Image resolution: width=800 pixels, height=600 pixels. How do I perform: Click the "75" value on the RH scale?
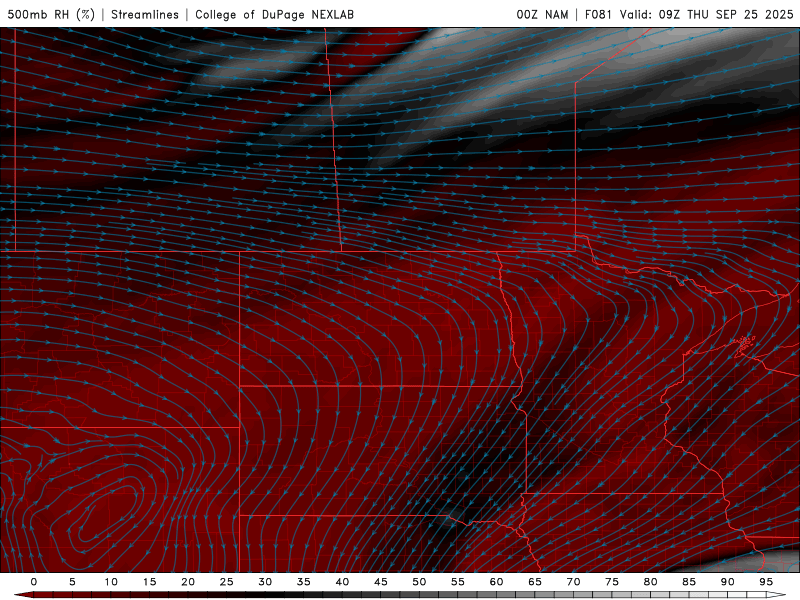612,582
